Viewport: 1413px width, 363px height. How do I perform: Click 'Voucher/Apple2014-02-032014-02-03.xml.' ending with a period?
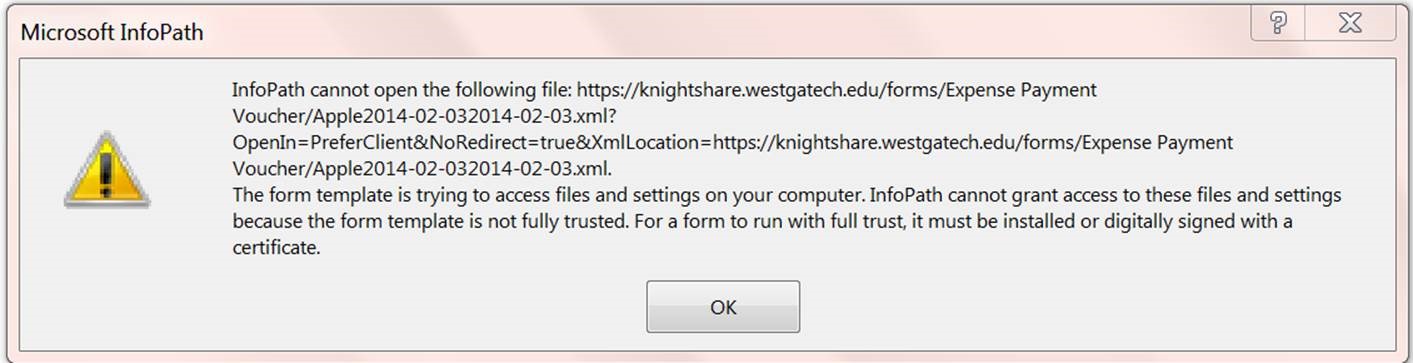422,169
